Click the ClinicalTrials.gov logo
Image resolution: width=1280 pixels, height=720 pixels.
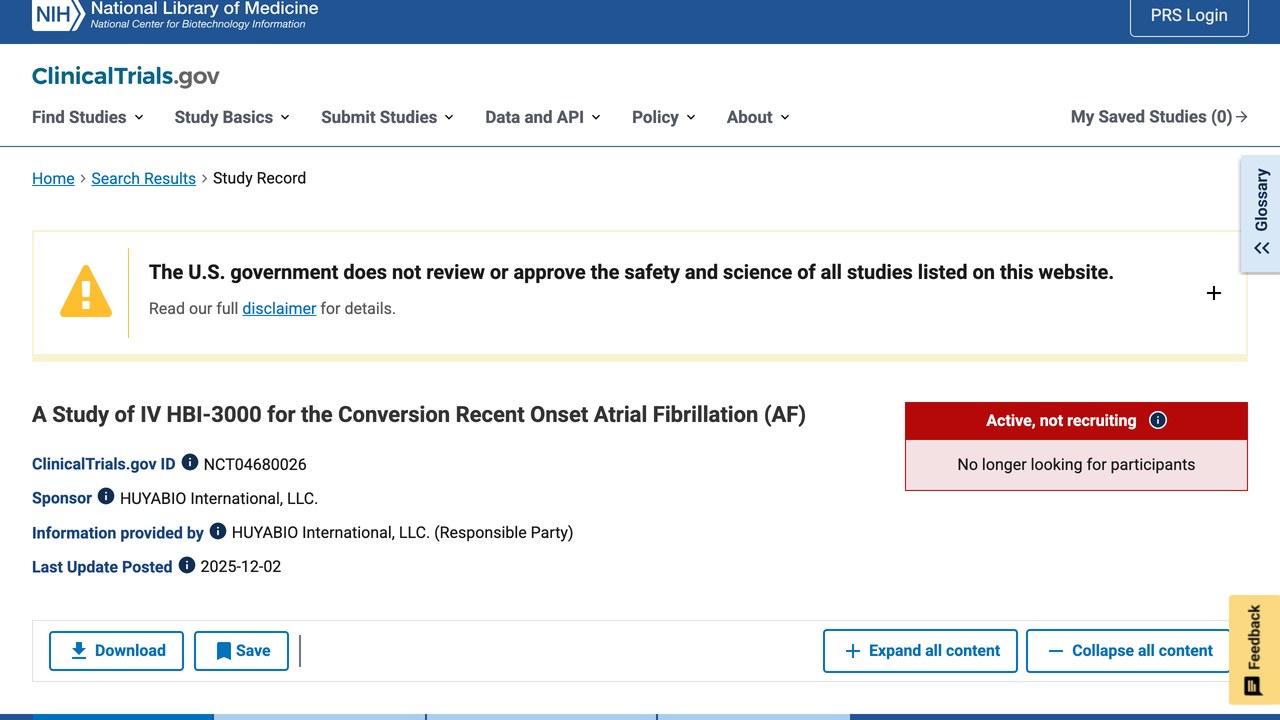(126, 76)
